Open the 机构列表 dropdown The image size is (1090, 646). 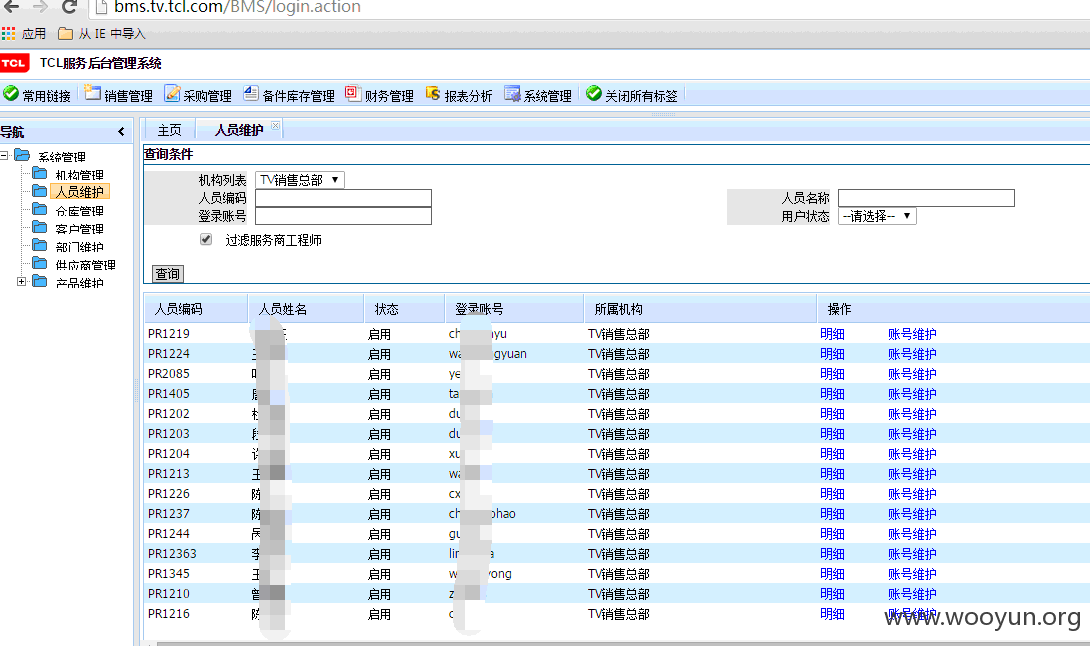300,180
